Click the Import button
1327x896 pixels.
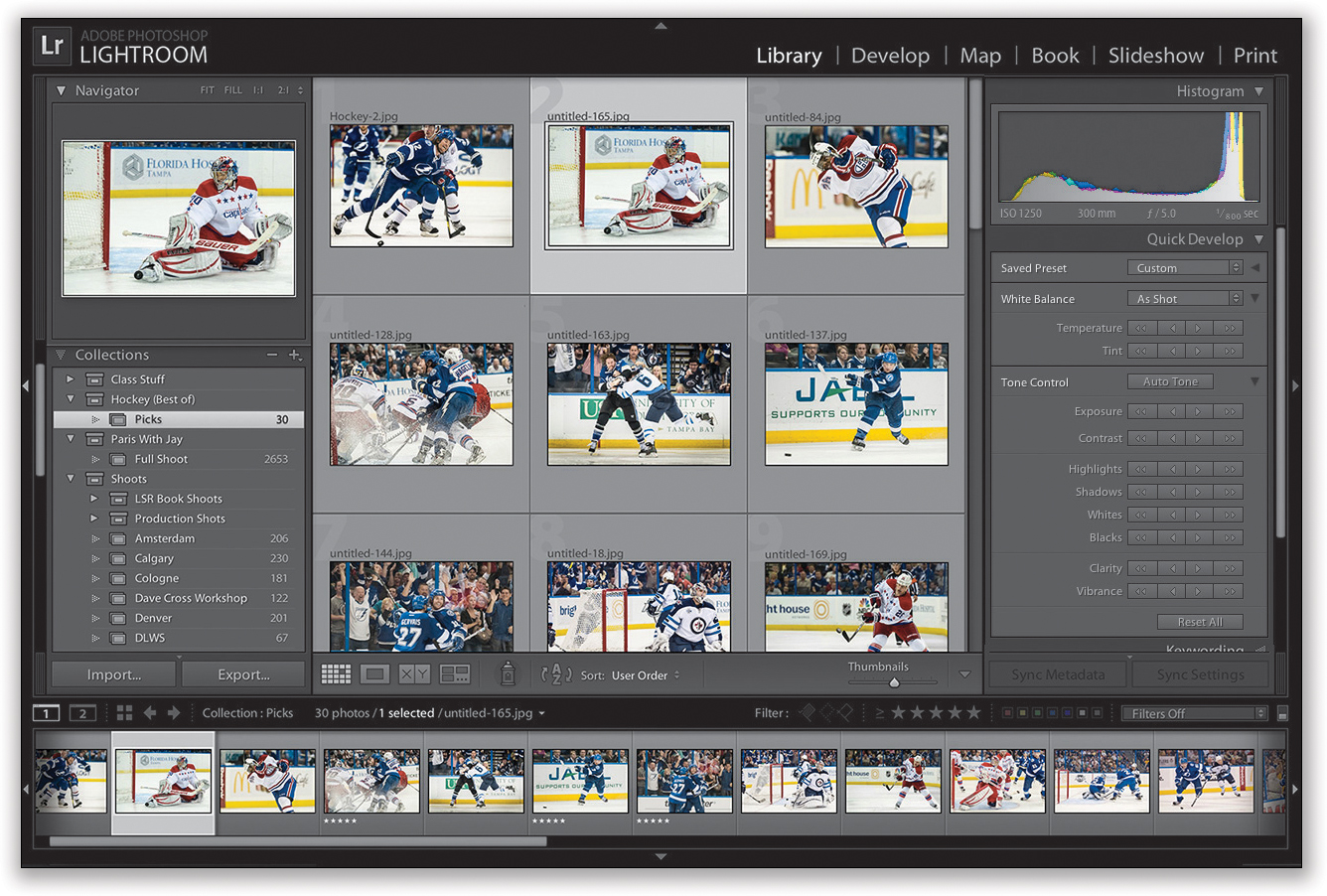[114, 674]
